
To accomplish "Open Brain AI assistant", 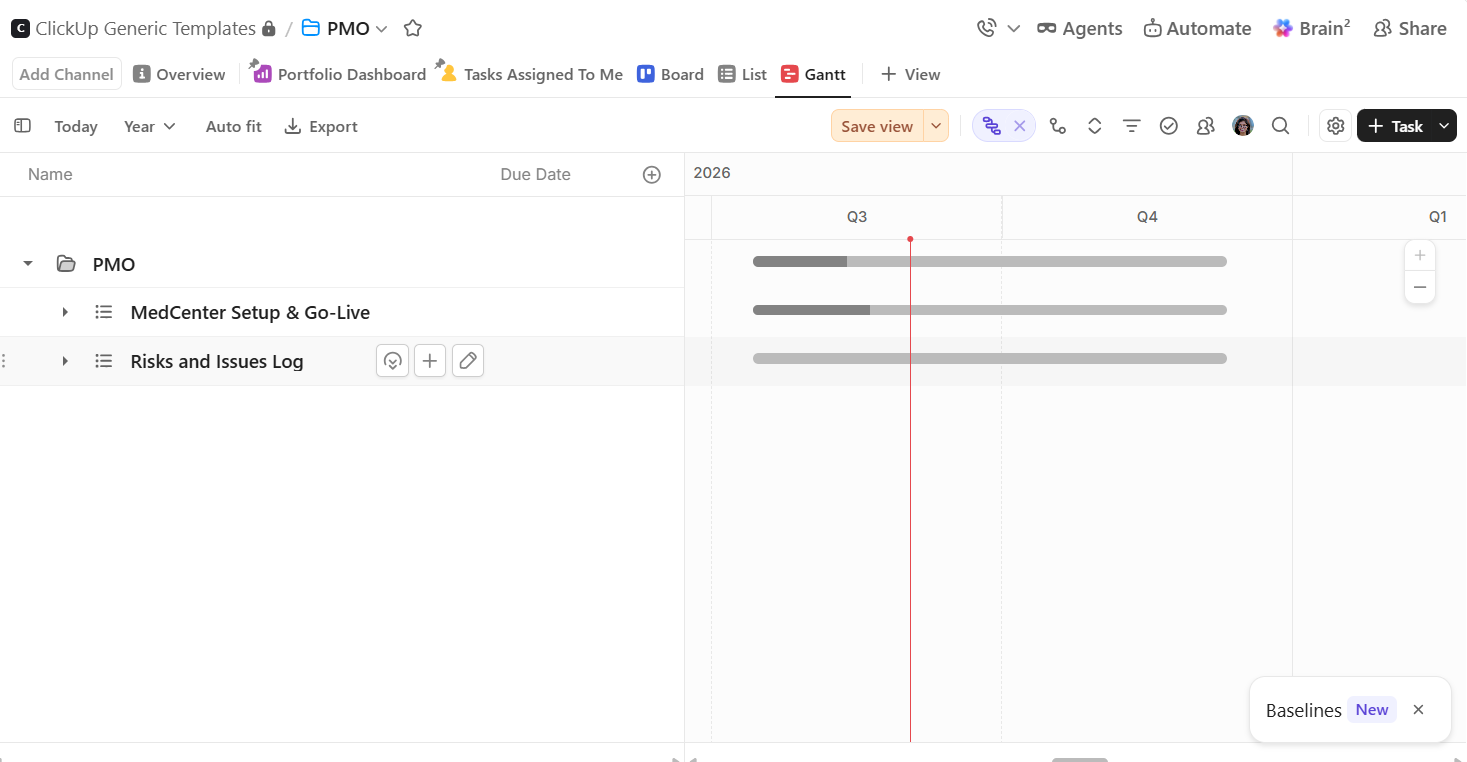I will click(1312, 28).
